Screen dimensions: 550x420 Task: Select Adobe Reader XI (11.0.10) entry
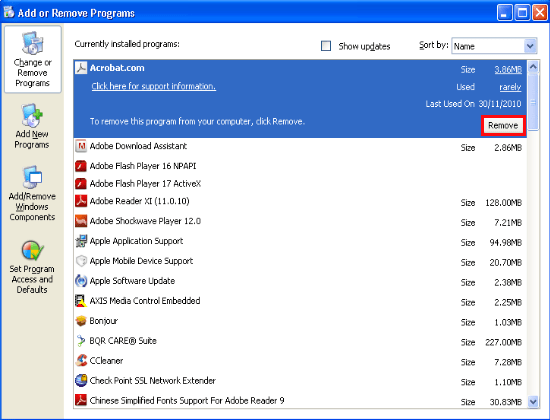[140, 201]
